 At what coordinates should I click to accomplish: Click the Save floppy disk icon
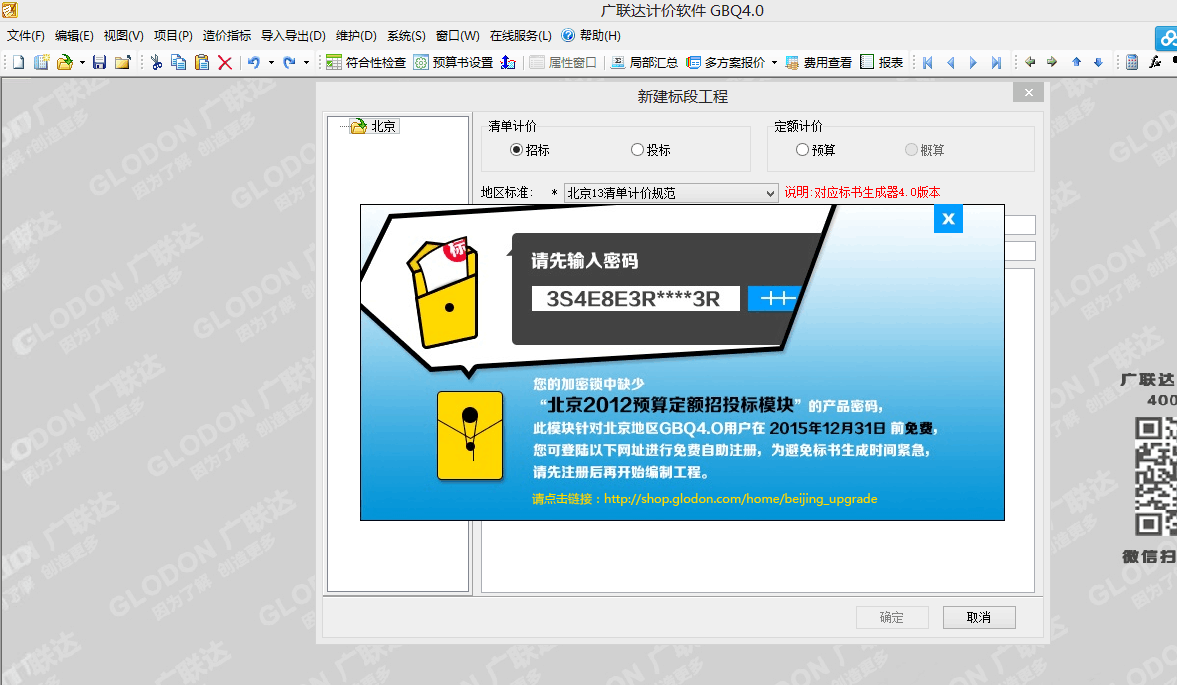click(99, 62)
